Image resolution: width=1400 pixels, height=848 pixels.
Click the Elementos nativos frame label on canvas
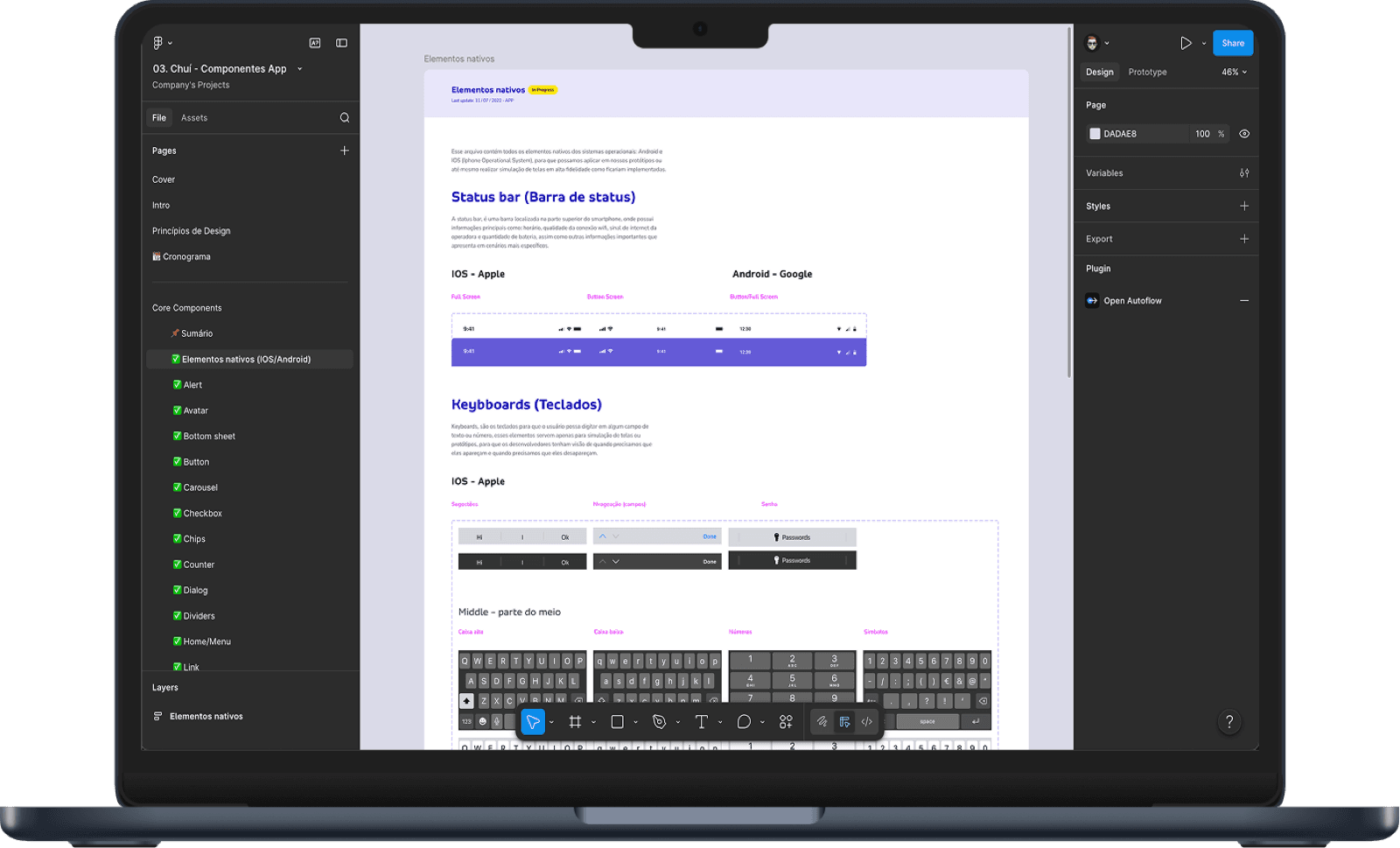(458, 59)
